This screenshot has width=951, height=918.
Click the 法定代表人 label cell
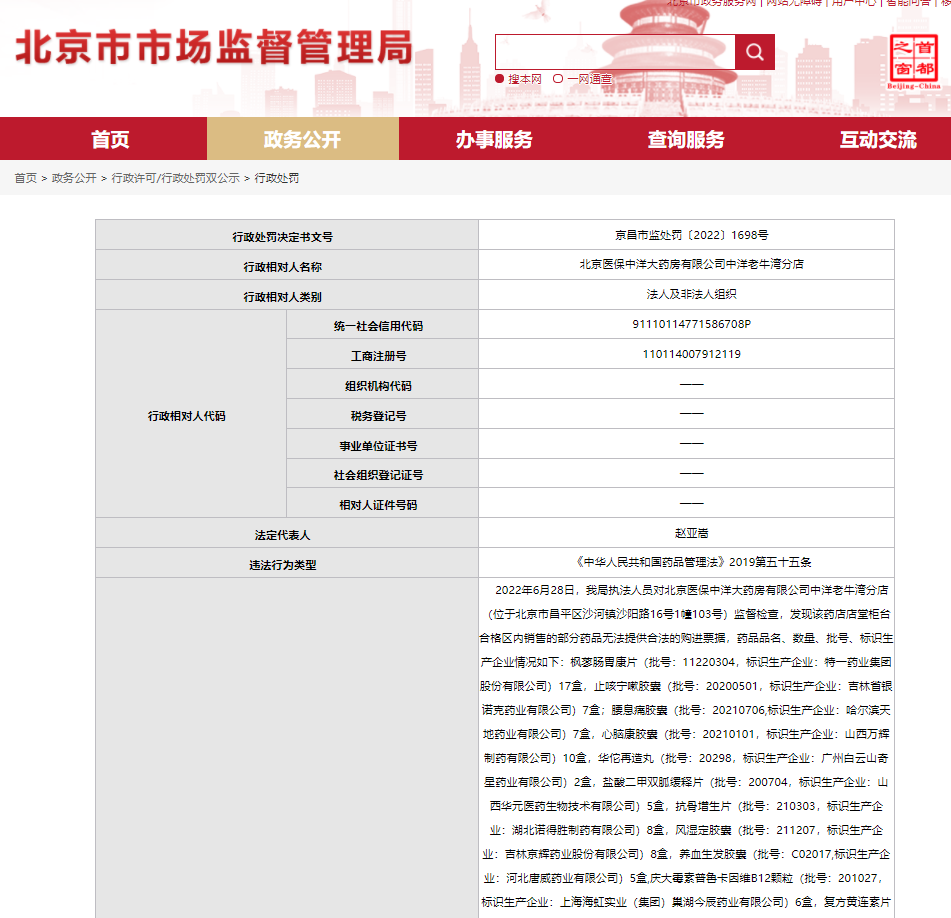pos(287,533)
